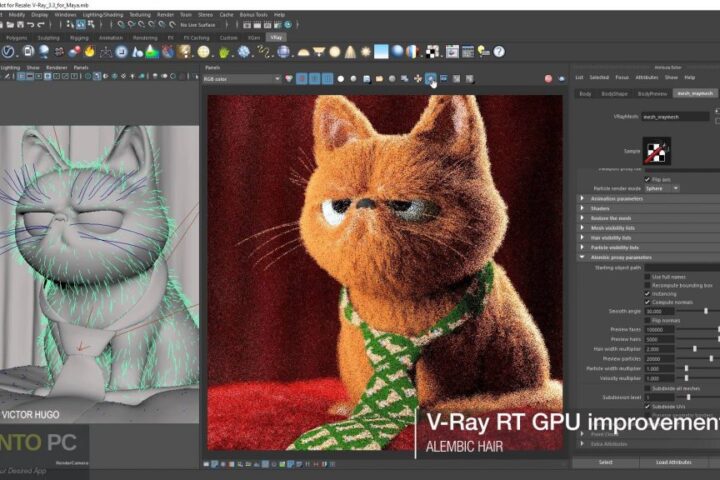Open the Attributes menu in Attribute Editor
The image size is (720, 480).
[647, 78]
